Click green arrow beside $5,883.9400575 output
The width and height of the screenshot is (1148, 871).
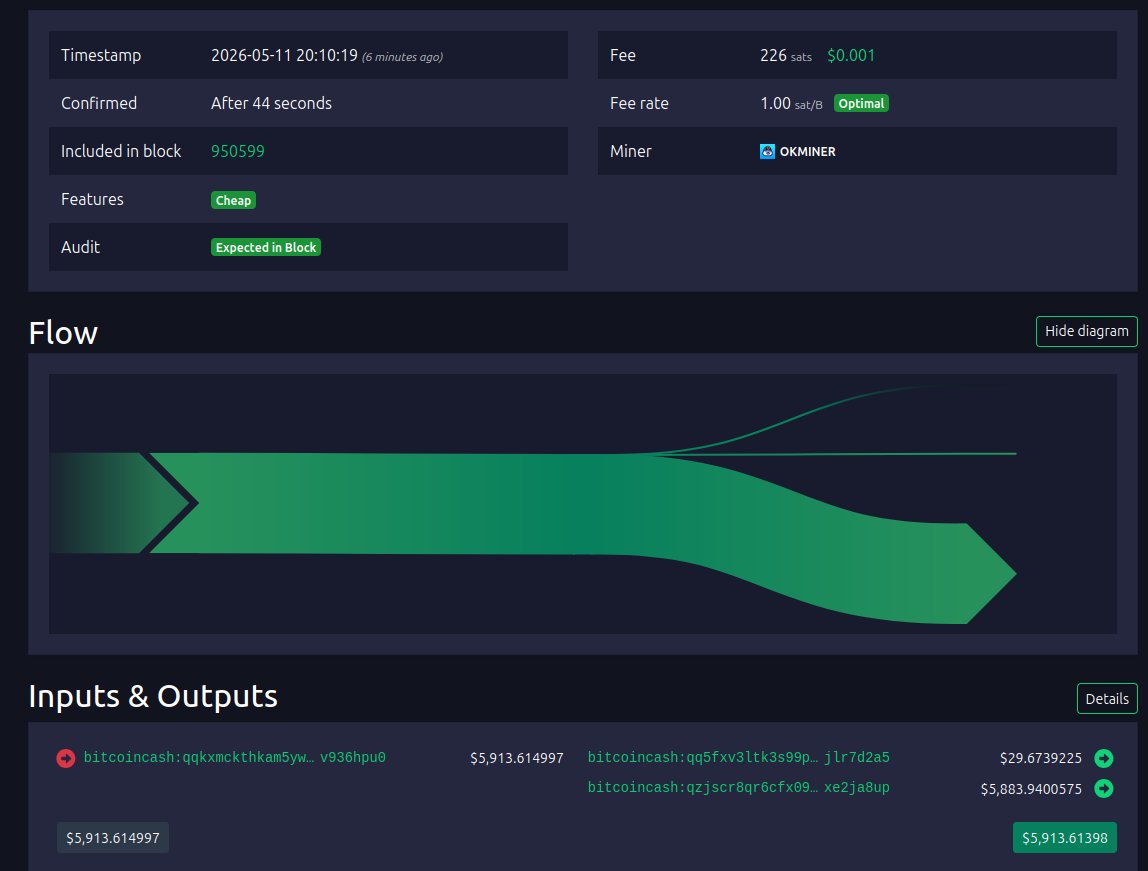click(x=1103, y=788)
